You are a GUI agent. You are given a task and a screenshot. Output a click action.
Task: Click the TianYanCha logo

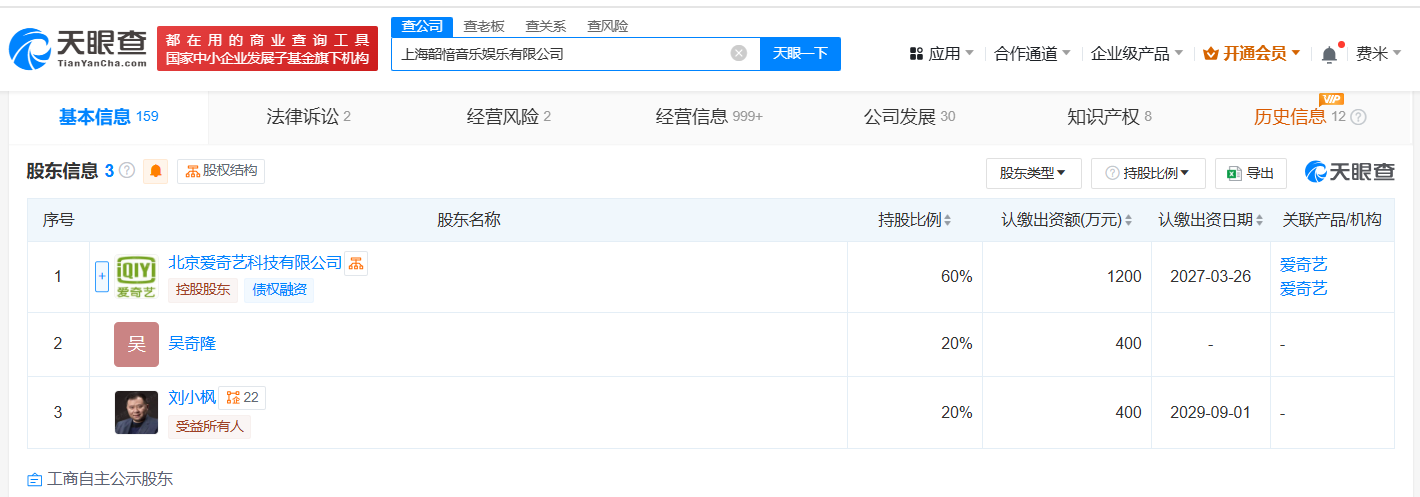[x=78, y=48]
